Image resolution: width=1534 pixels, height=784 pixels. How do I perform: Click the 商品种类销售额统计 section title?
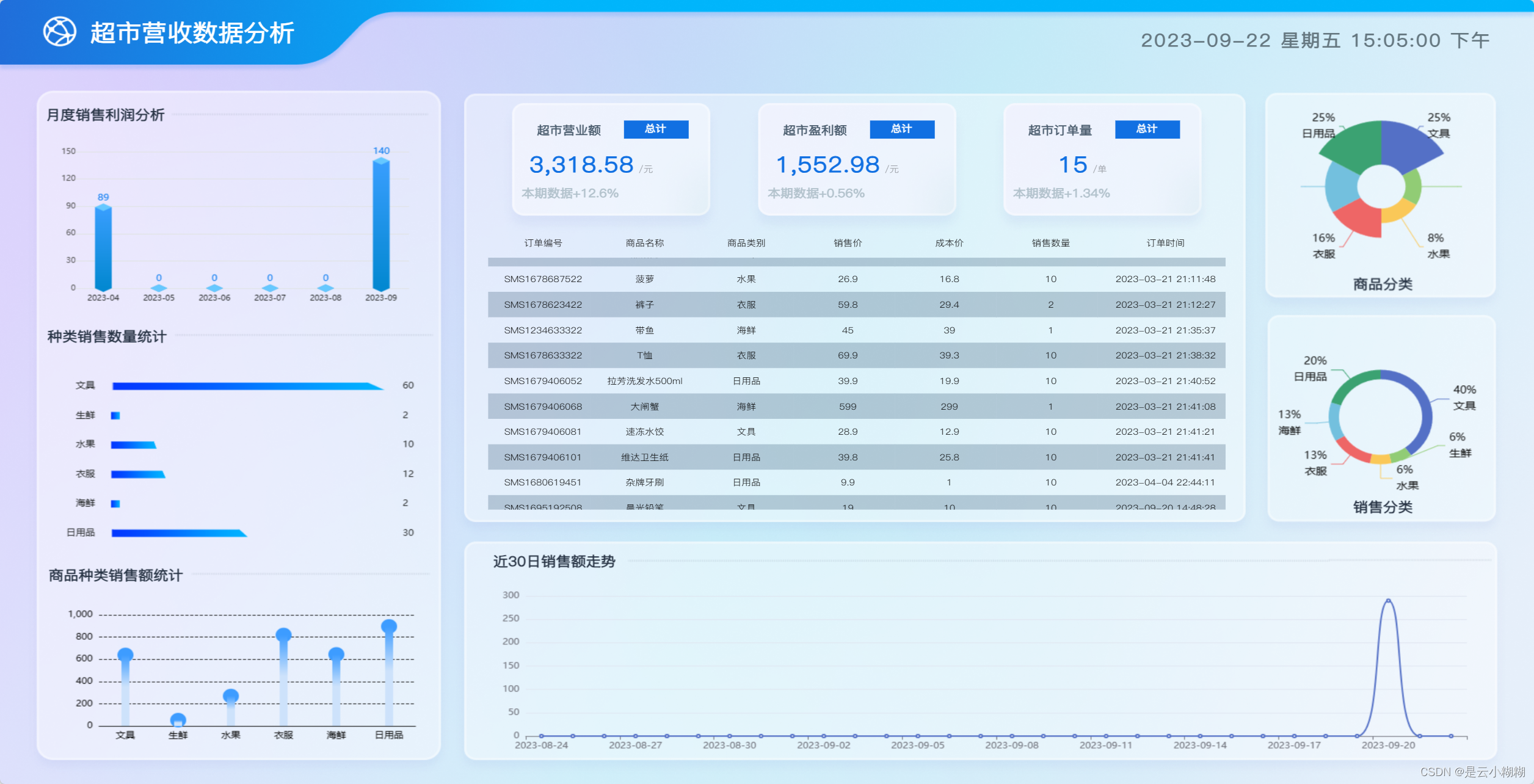click(x=115, y=575)
